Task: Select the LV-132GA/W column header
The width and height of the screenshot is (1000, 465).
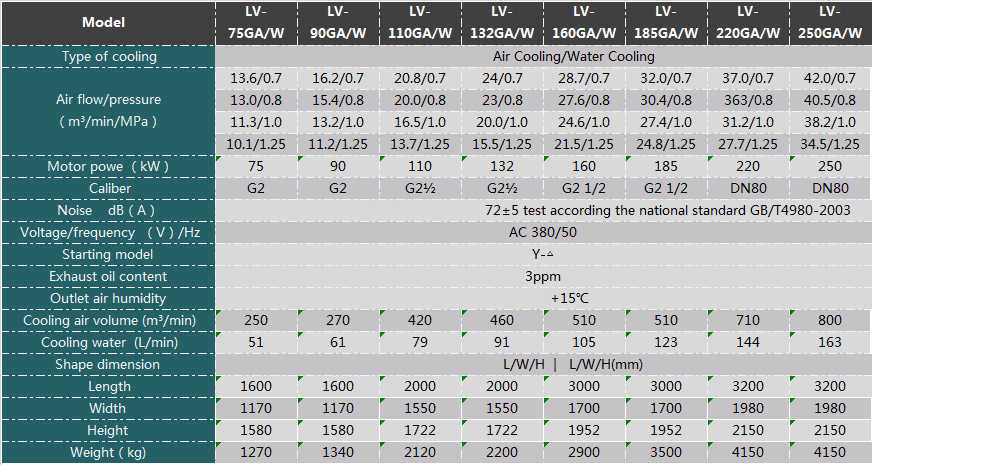Action: [x=502, y=23]
